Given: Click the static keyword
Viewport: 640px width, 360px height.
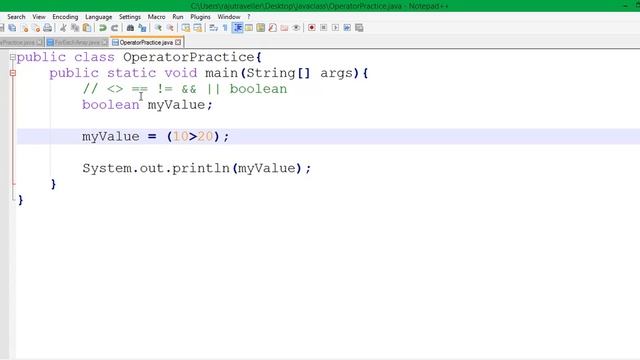Looking at the screenshot, I should pos(131,73).
